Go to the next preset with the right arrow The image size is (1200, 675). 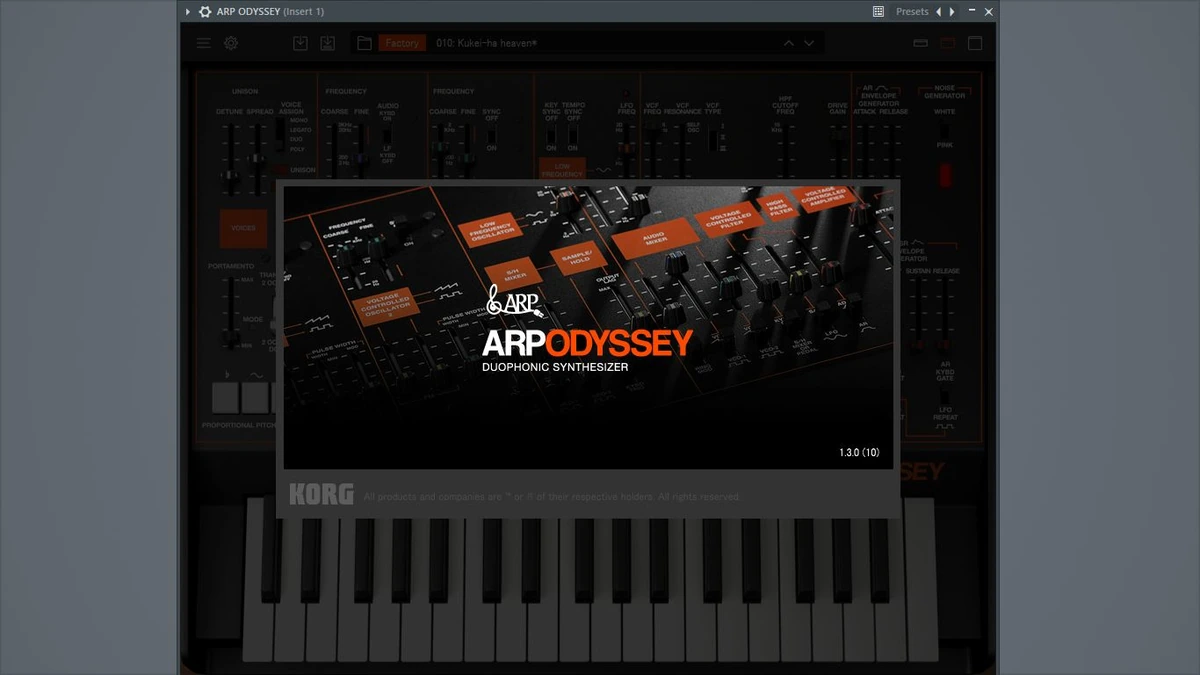952,12
